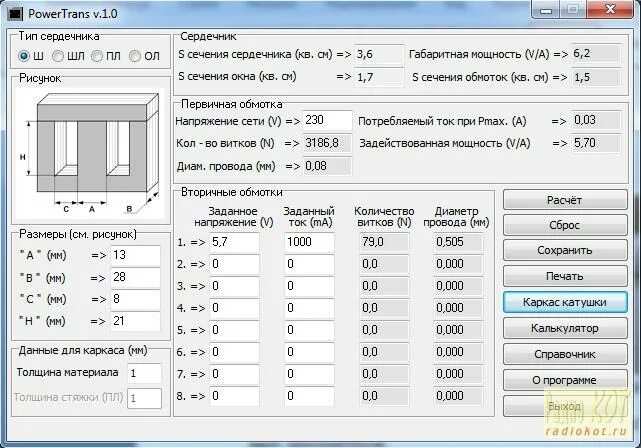Minimize the PowerTrans window

pyautogui.click(x=546, y=10)
